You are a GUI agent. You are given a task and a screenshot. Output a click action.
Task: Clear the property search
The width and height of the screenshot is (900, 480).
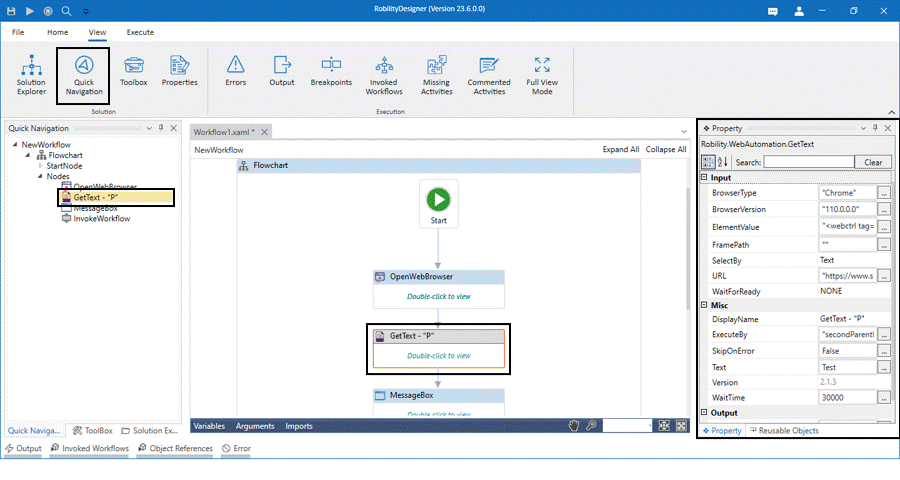click(x=873, y=162)
